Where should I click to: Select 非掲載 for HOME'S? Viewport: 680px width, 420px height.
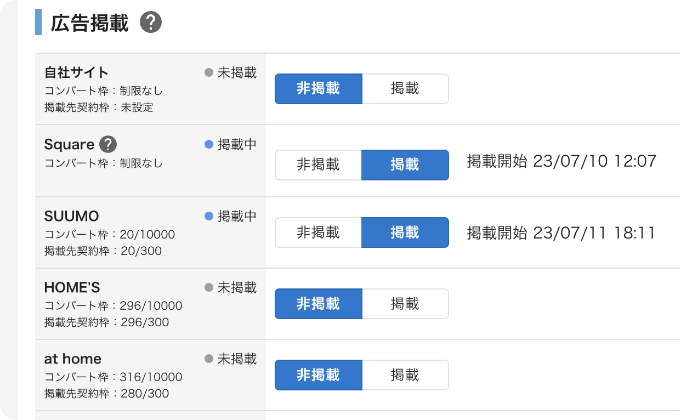coord(318,304)
